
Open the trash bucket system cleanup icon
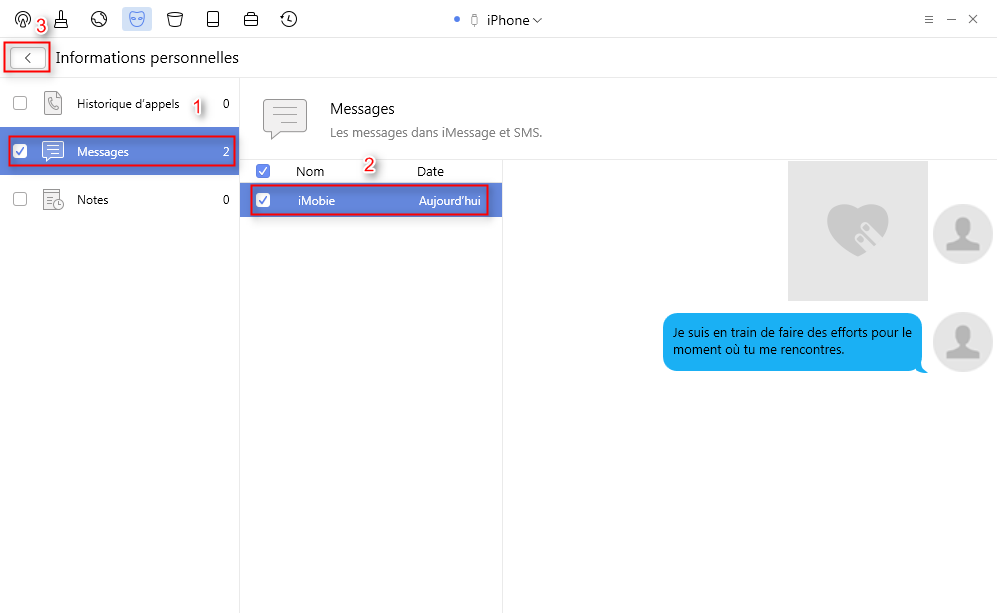tap(175, 19)
